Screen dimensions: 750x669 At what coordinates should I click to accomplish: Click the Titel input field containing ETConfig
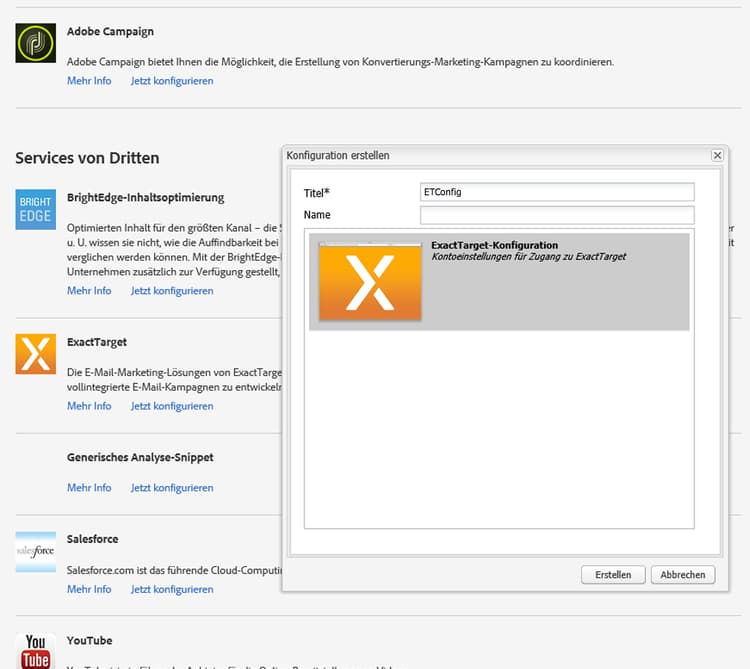click(557, 192)
